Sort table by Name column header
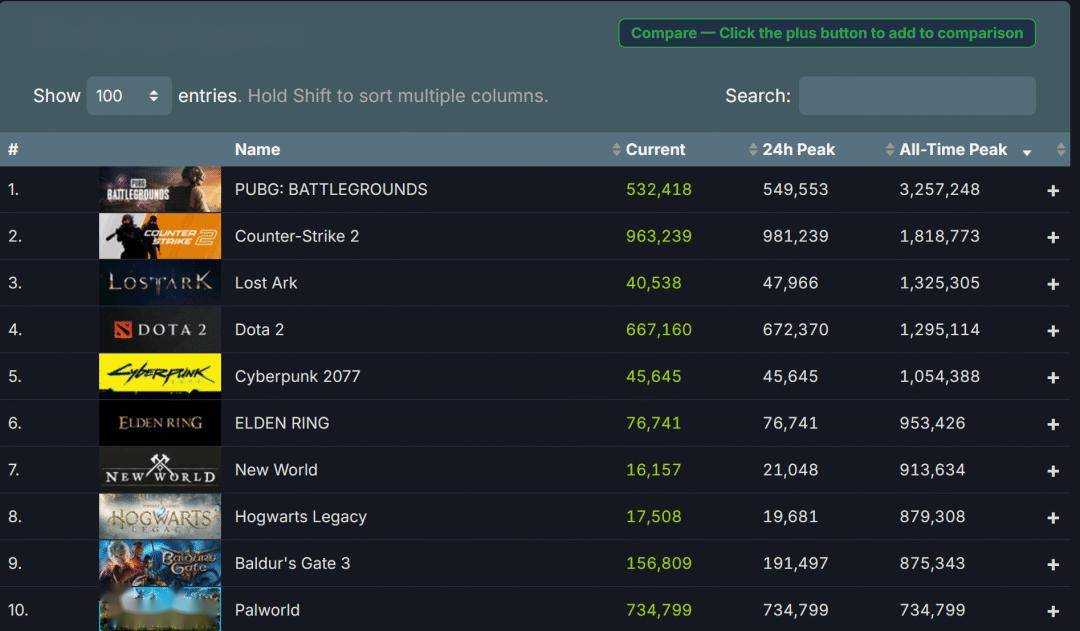Screen dimensions: 1080x631 tap(257, 150)
